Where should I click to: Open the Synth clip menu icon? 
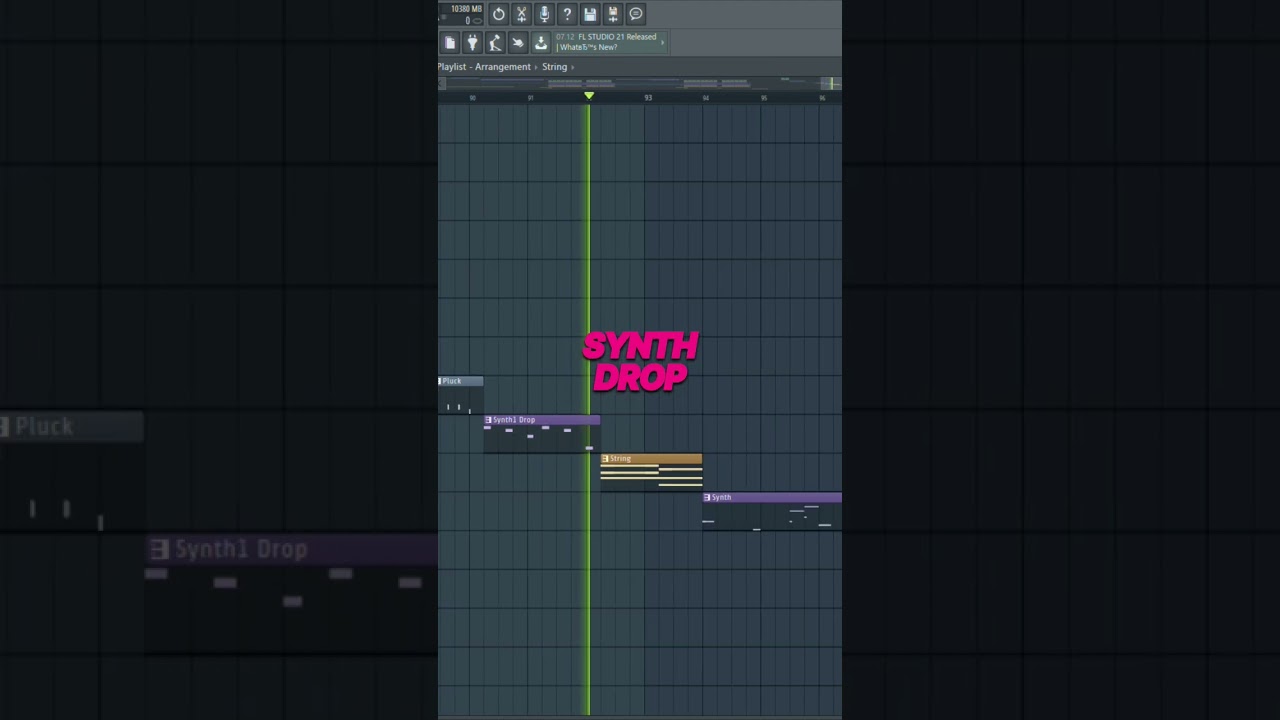(707, 497)
